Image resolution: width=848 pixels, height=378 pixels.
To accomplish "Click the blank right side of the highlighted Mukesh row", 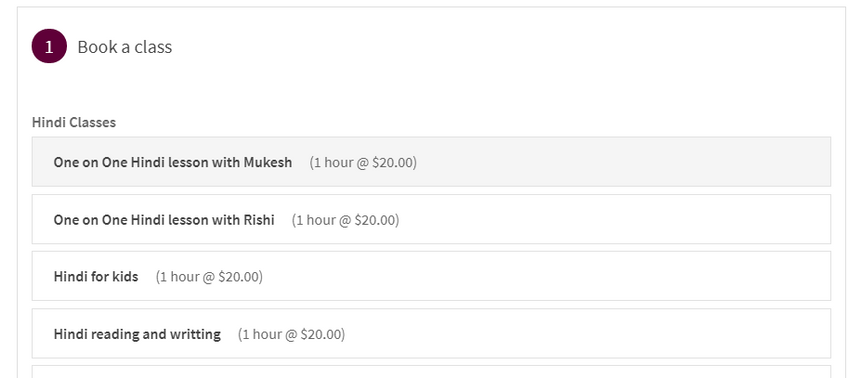I will click(x=622, y=162).
